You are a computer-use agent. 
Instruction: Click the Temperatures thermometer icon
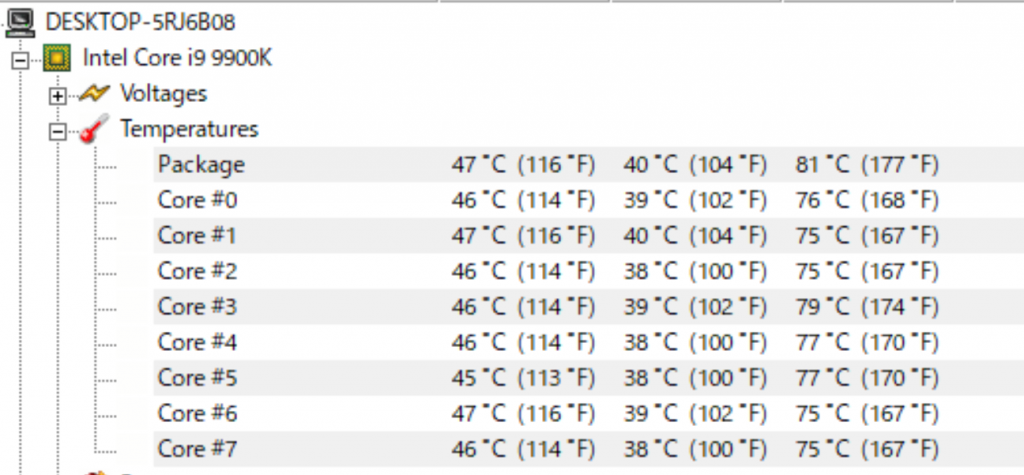pyautogui.click(x=94, y=130)
